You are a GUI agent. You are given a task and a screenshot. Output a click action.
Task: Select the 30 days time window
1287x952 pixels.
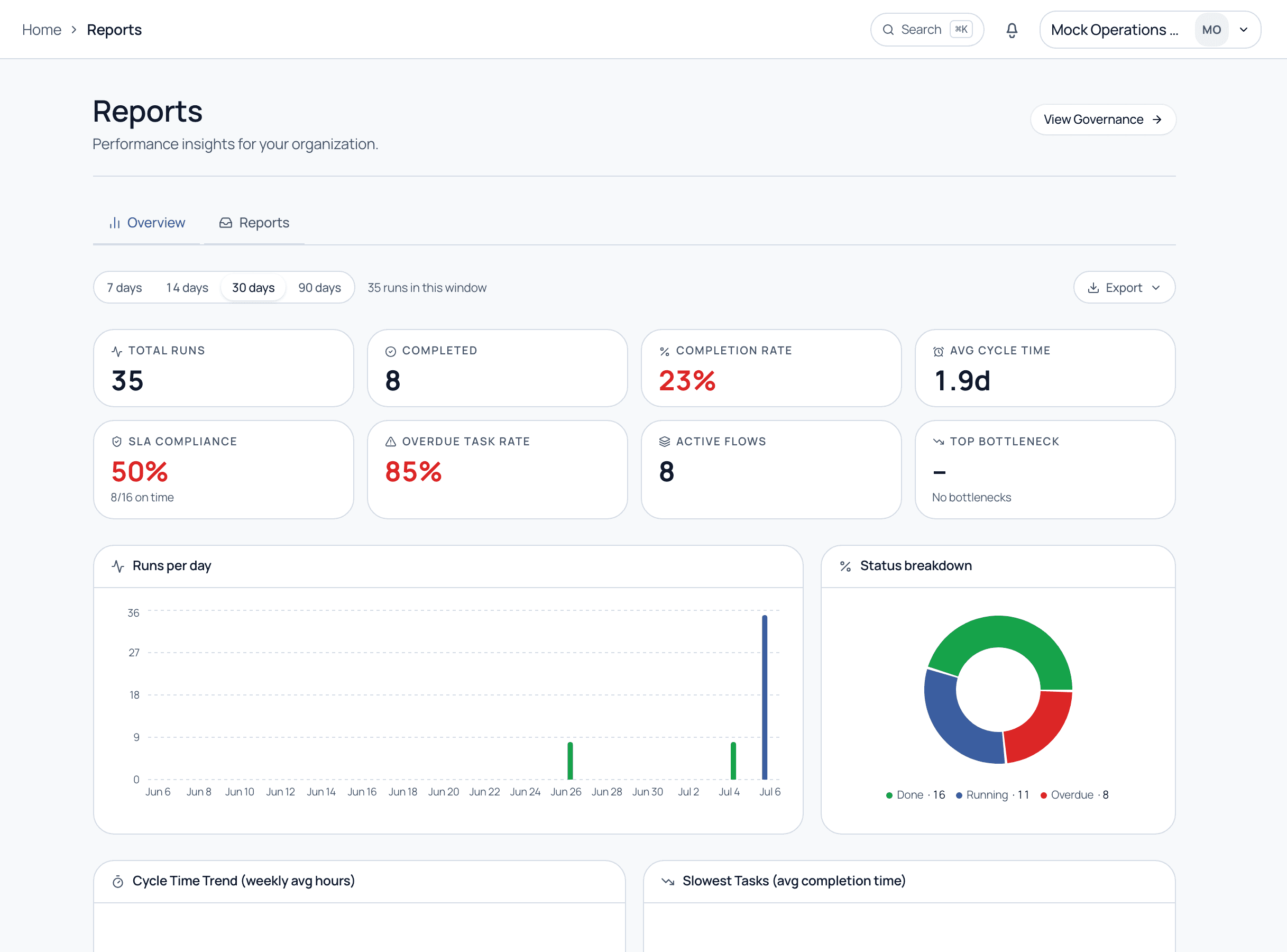[x=253, y=288]
